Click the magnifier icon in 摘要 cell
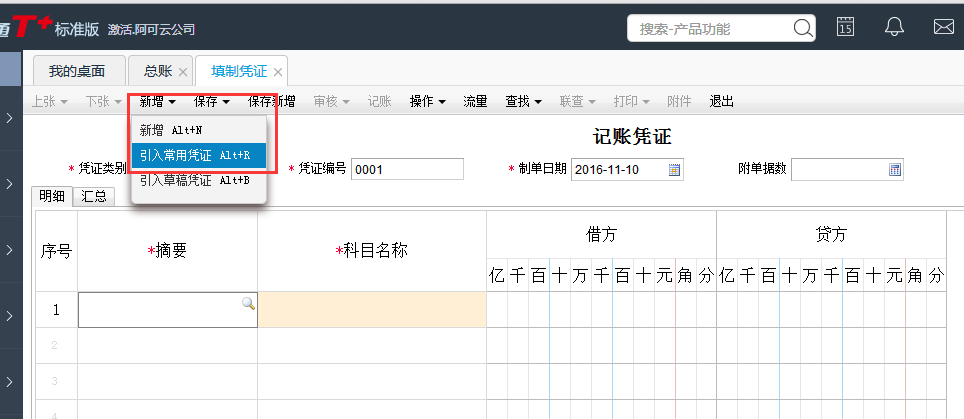 (x=248, y=303)
